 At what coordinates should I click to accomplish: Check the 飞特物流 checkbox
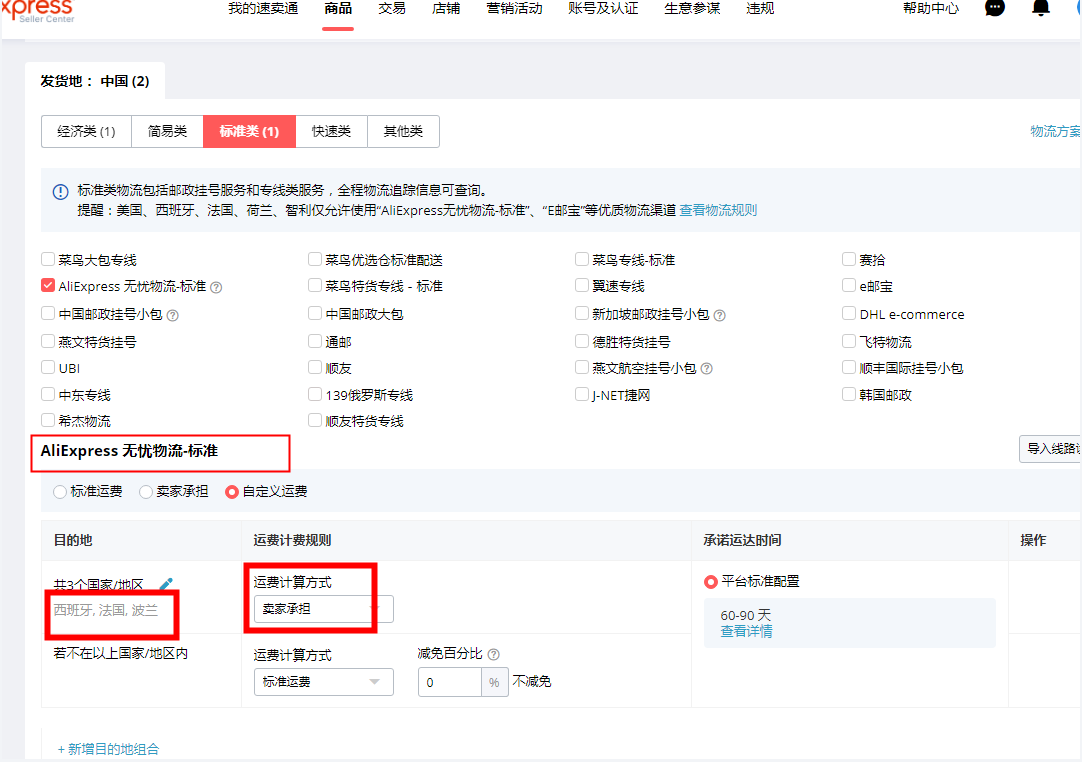click(x=849, y=341)
